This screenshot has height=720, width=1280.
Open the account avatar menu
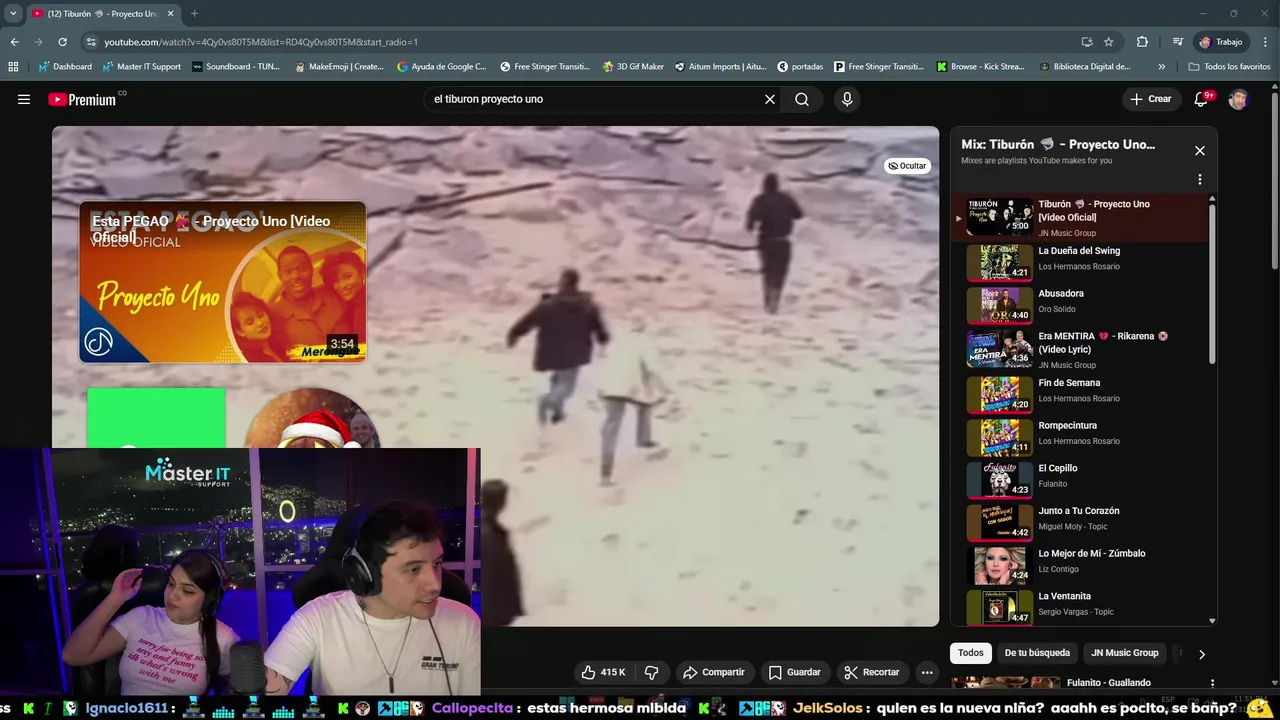(1238, 99)
